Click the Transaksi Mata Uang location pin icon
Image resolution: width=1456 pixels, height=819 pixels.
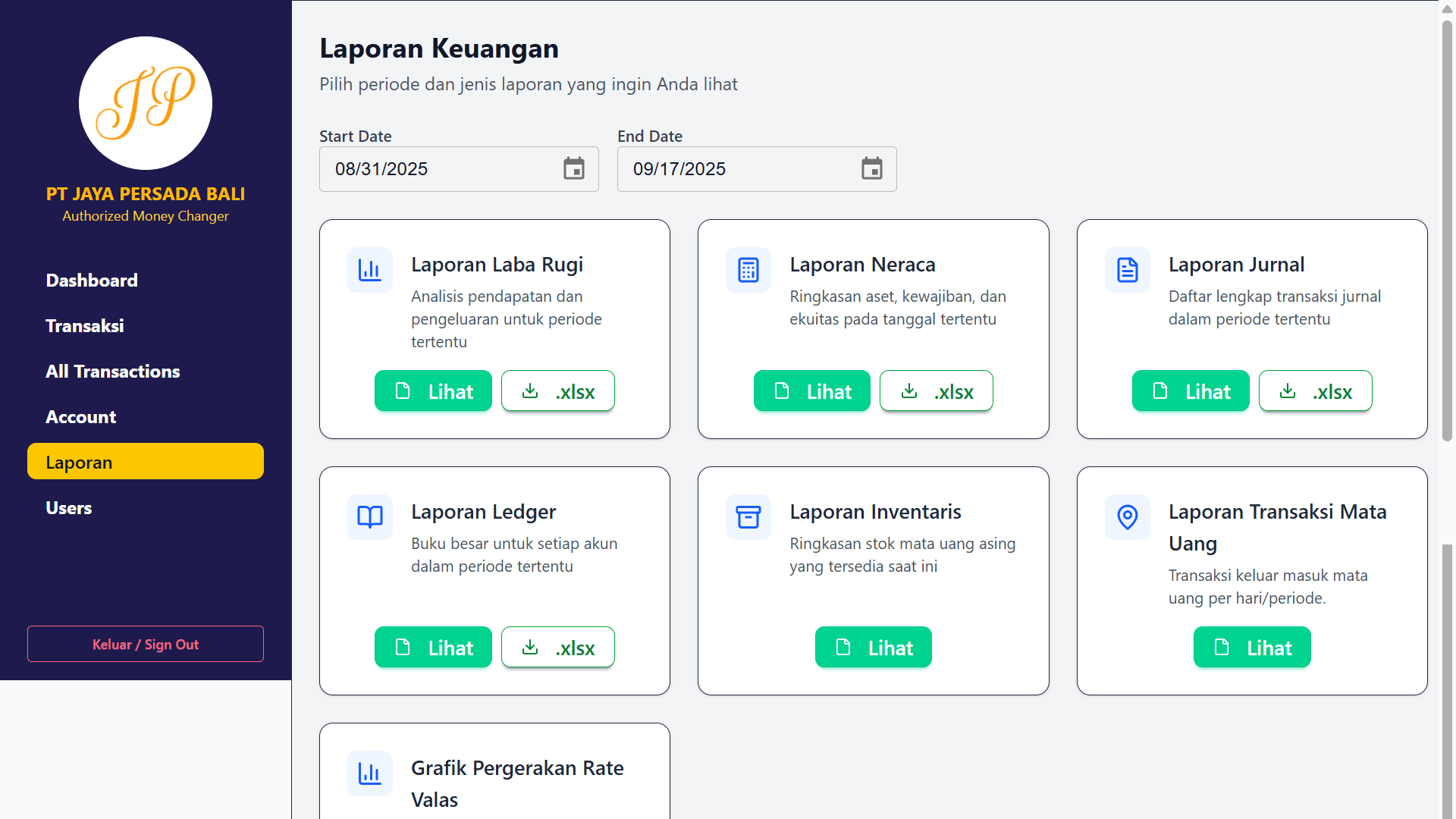coord(1127,517)
